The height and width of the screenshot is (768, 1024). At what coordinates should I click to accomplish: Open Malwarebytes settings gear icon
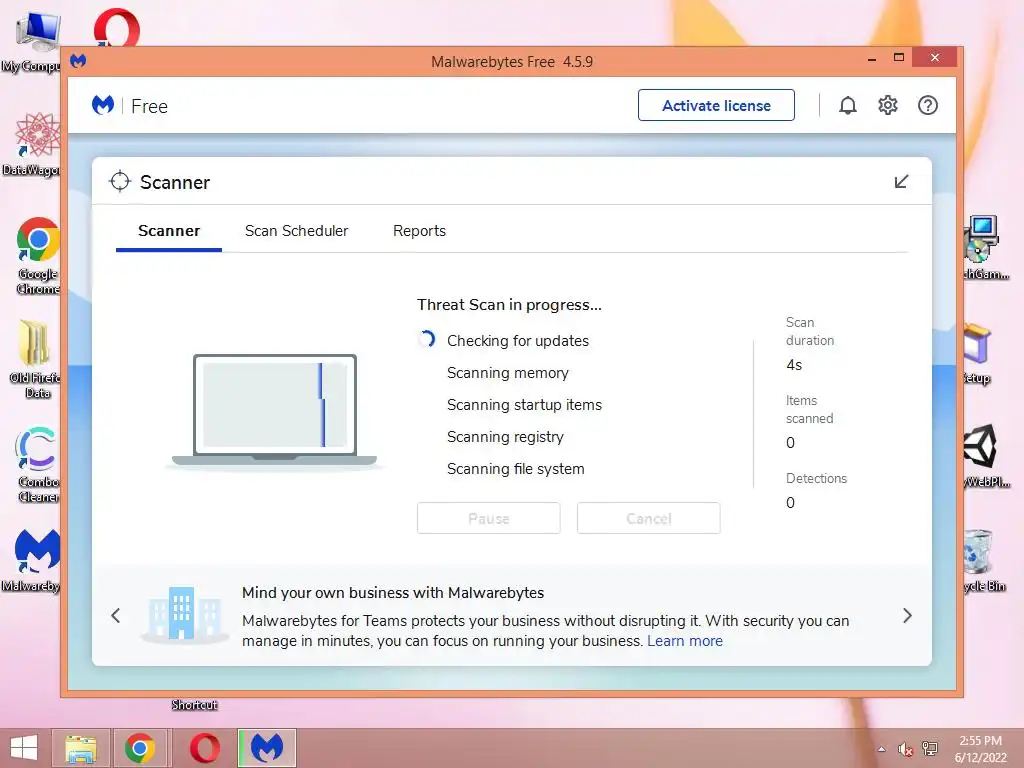[888, 105]
